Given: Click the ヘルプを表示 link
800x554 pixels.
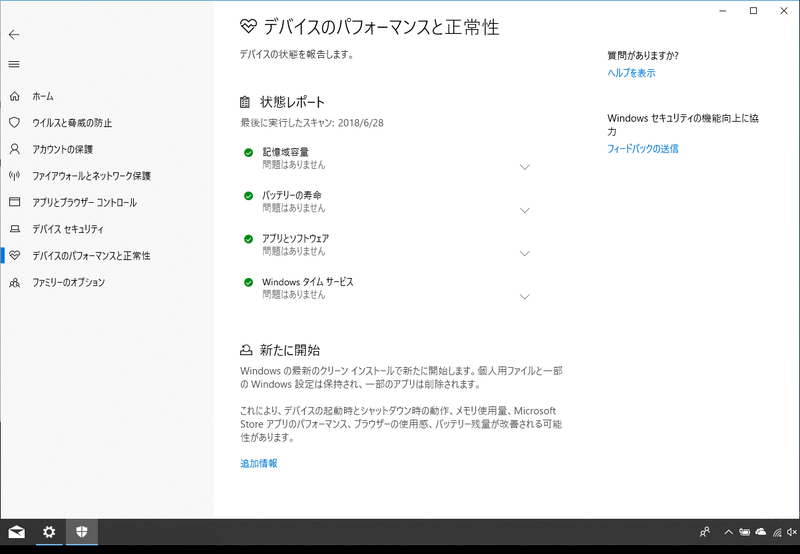Looking at the screenshot, I should point(631,73).
